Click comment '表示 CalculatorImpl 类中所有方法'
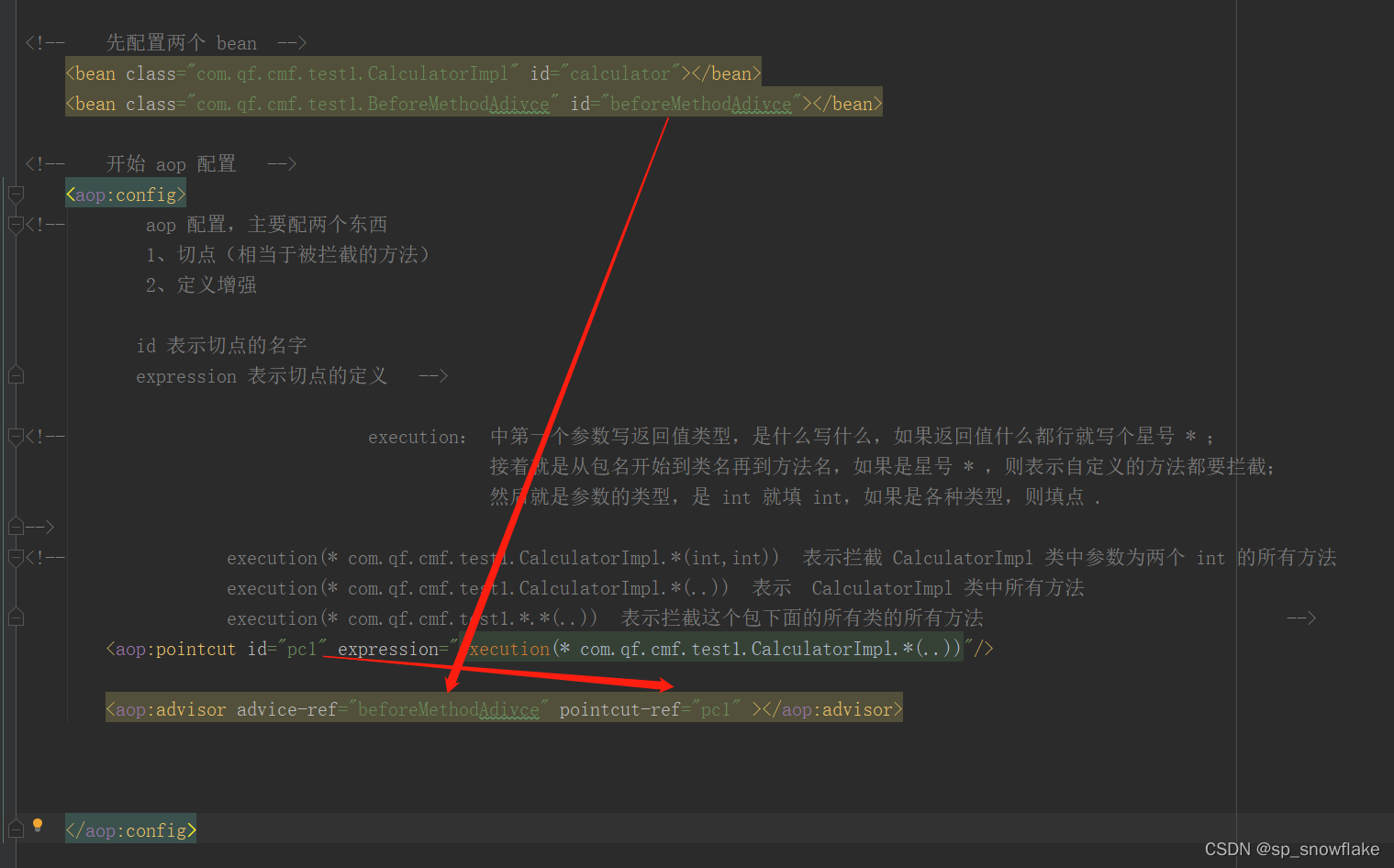 (919, 588)
